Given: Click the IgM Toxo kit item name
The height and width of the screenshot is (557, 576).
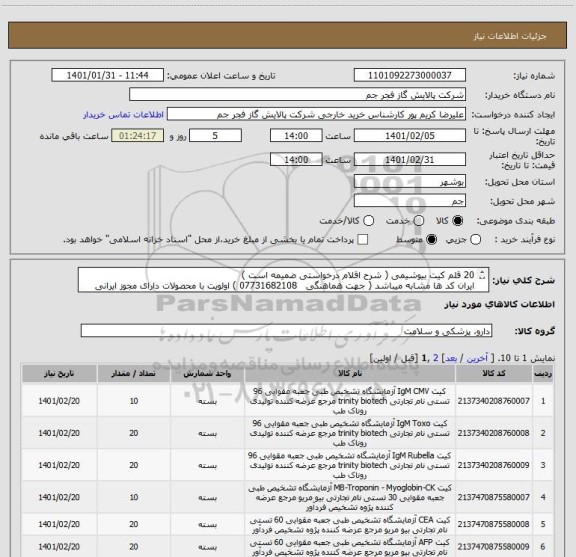Looking at the screenshot, I should pyautogui.click(x=350, y=433).
